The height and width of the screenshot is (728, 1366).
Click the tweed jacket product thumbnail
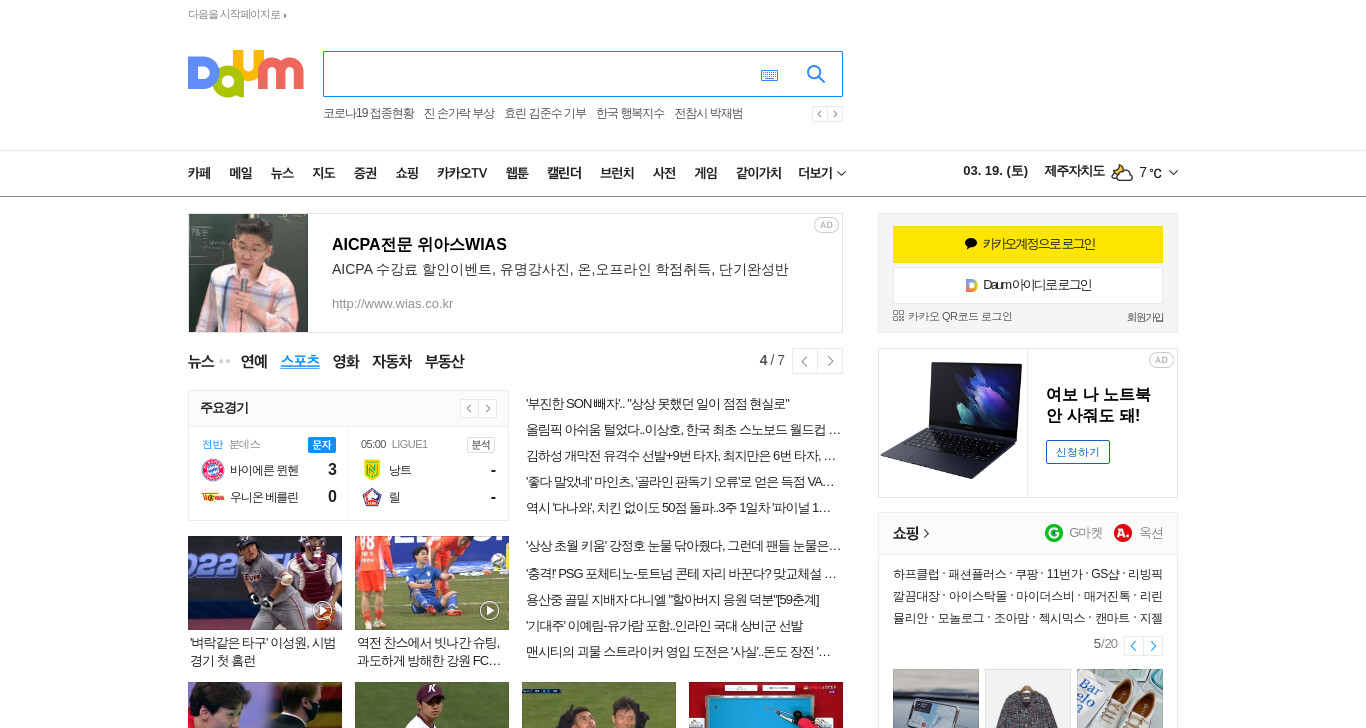tap(1028, 698)
